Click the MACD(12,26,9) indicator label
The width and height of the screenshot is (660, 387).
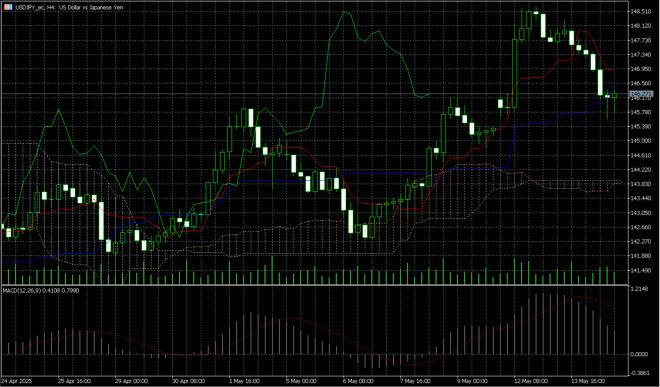[40, 290]
